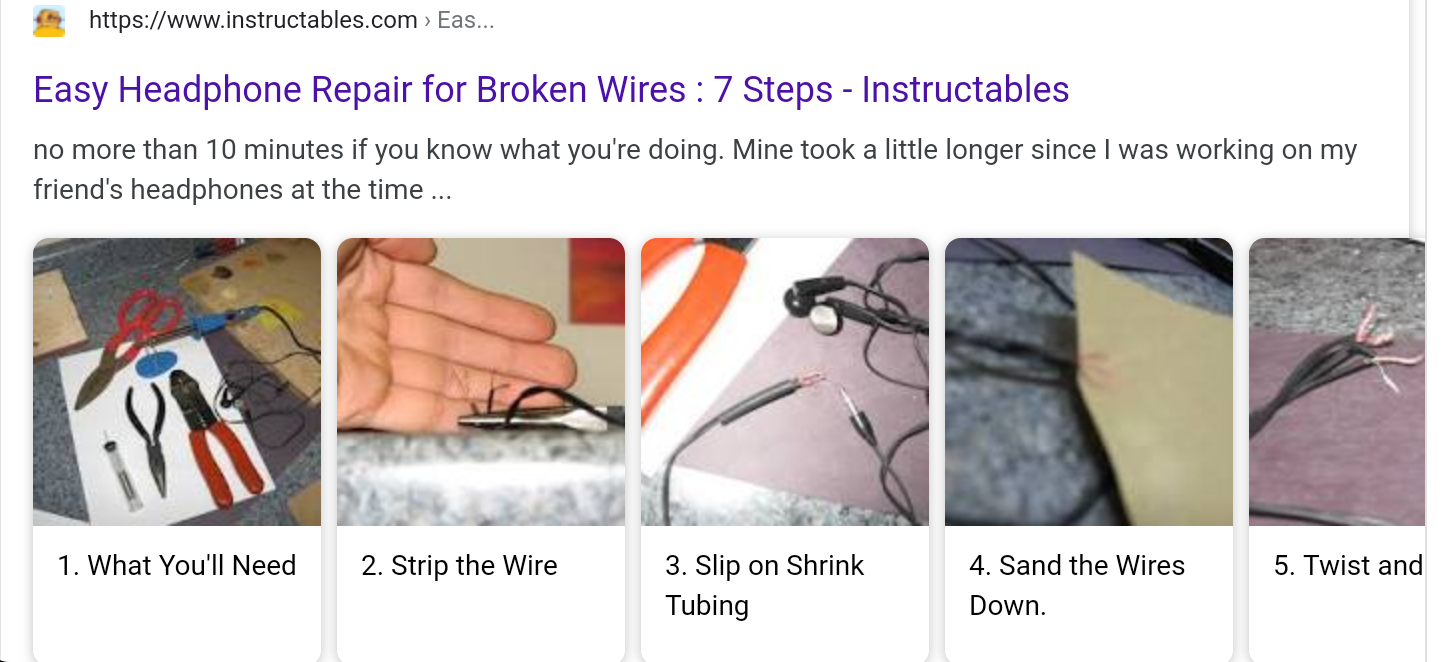Image resolution: width=1452 pixels, height=662 pixels.
Task: Click the result snippet description text
Action: click(x=695, y=170)
